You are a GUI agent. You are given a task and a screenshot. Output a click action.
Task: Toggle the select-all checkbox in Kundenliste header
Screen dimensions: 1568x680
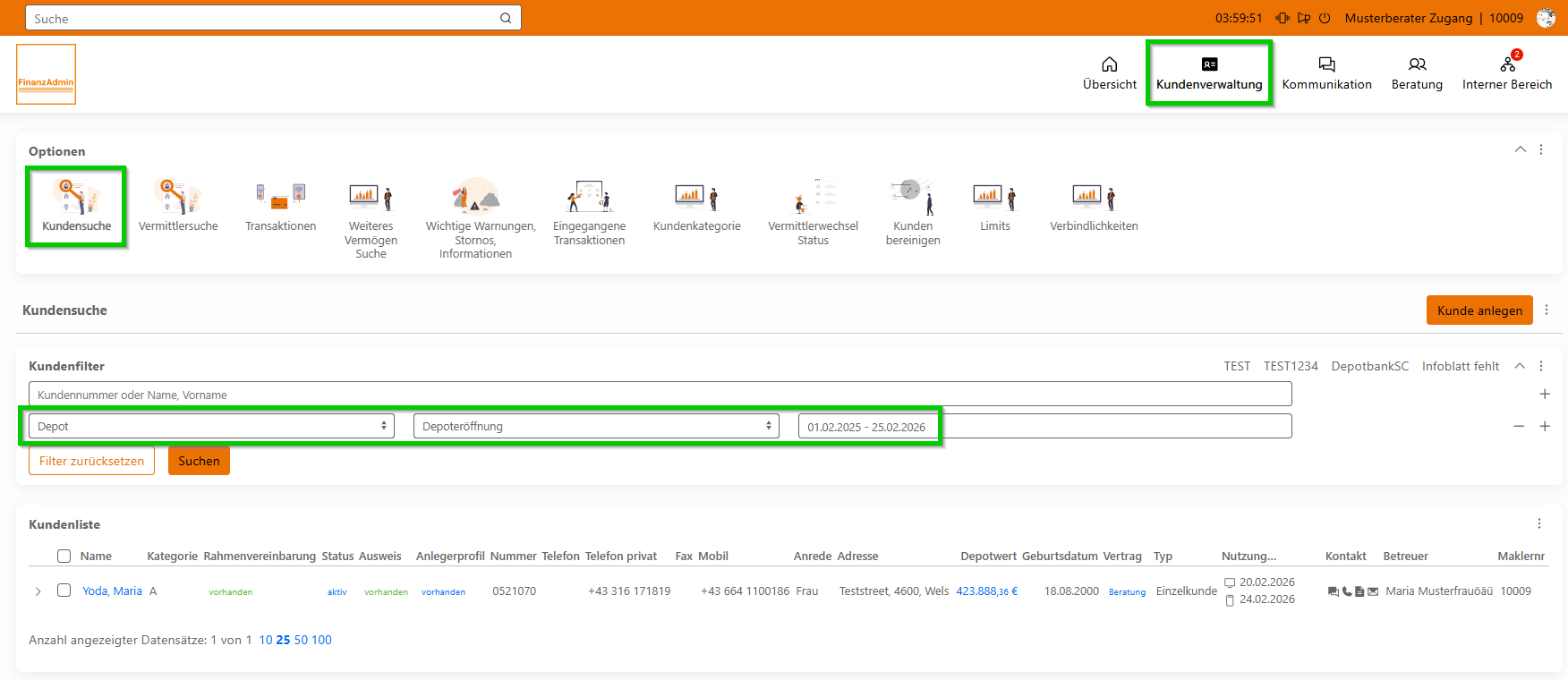tap(64, 556)
